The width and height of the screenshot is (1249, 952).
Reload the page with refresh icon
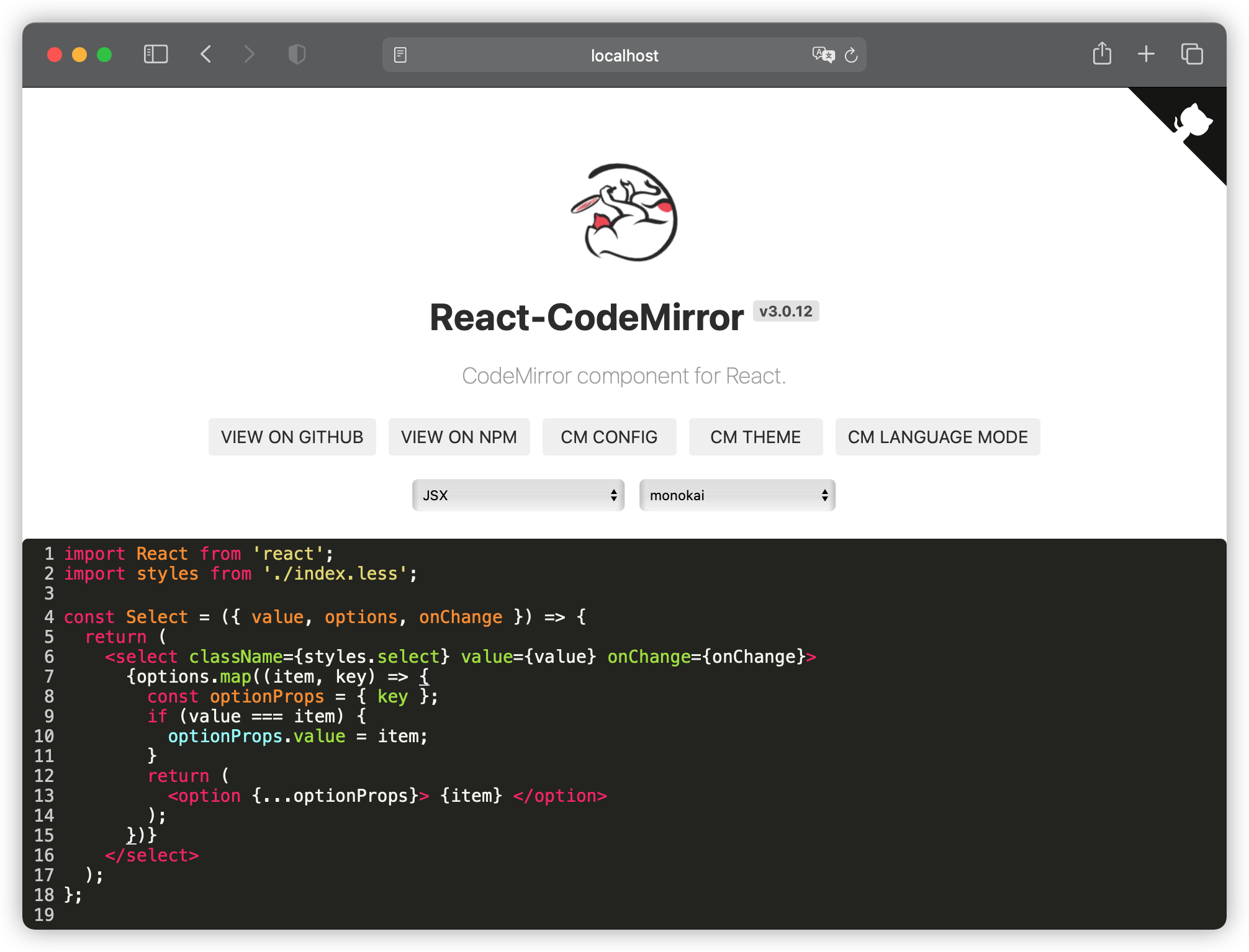click(x=852, y=55)
